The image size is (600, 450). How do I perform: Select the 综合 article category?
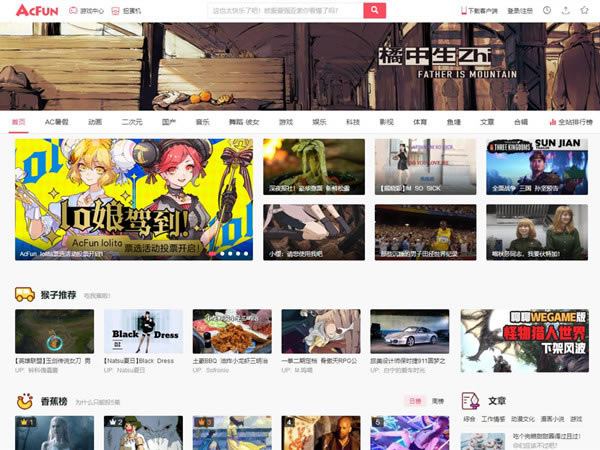click(x=469, y=419)
